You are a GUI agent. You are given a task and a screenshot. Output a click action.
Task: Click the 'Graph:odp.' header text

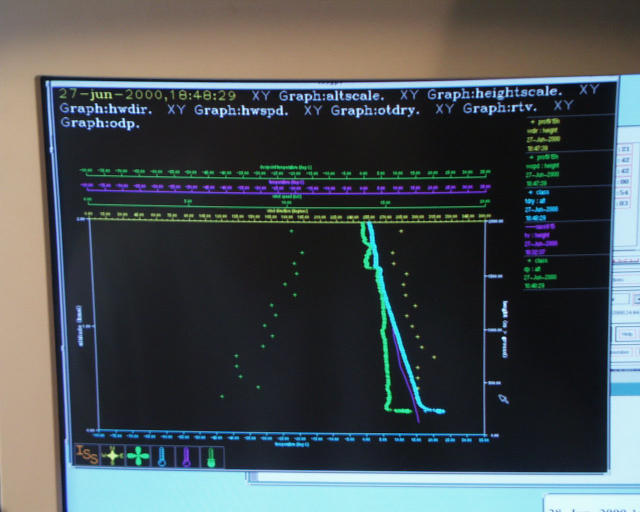[100, 123]
